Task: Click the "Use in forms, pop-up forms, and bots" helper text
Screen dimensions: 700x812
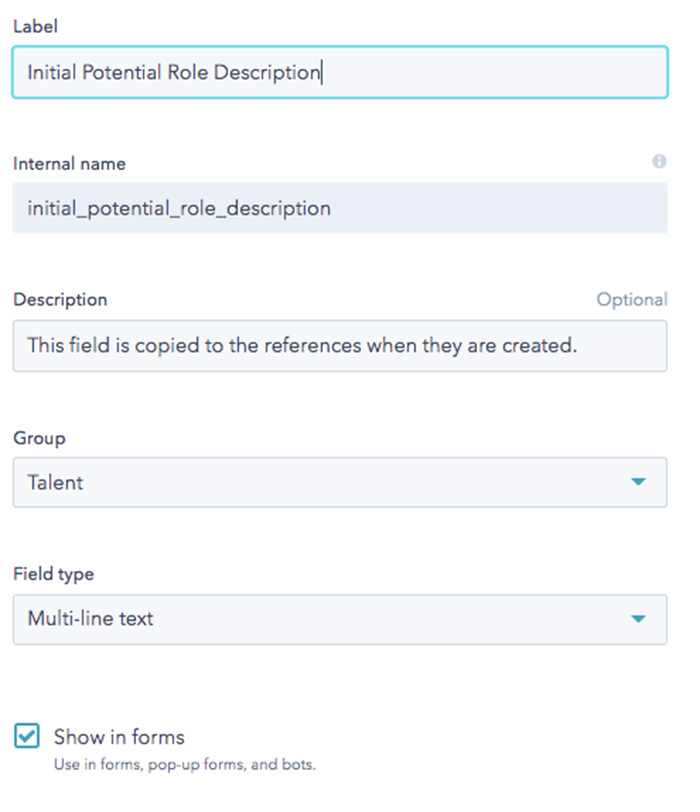Action: 185,764
